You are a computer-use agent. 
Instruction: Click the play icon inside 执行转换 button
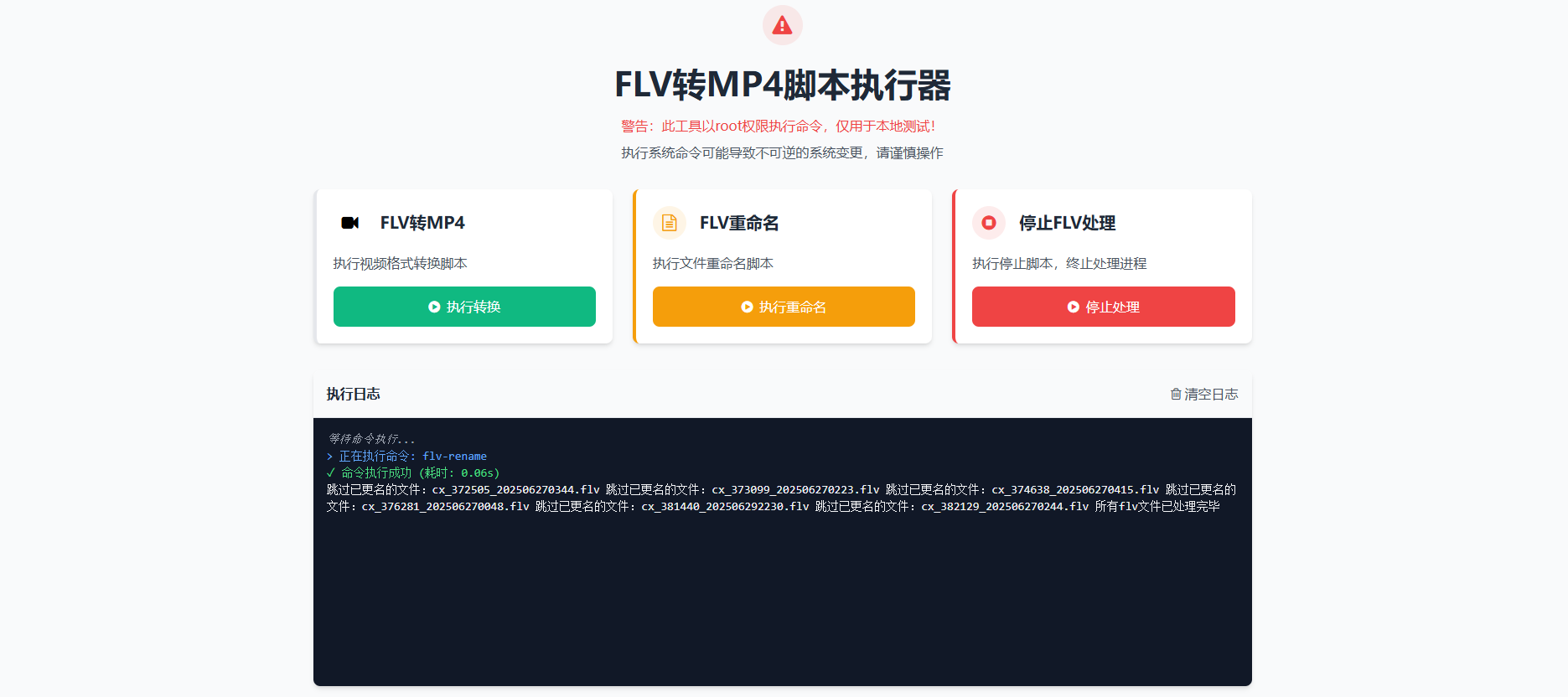point(434,307)
